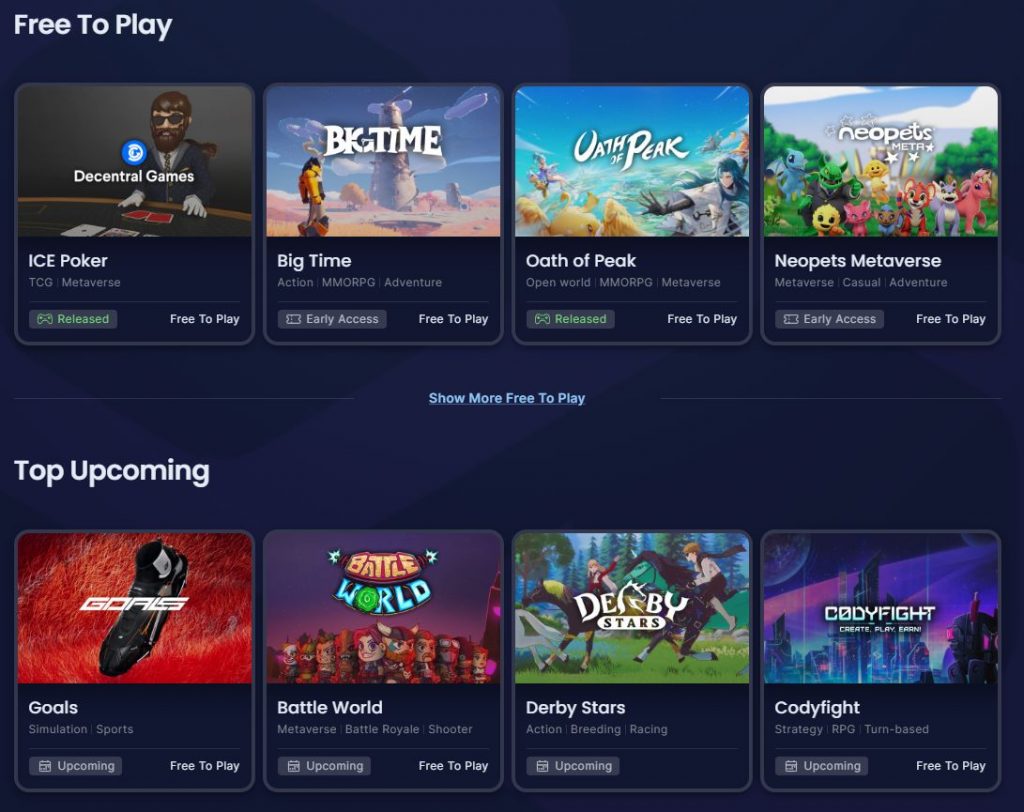
Task: Click the ICE Poker game title
Action: pyautogui.click(x=68, y=261)
